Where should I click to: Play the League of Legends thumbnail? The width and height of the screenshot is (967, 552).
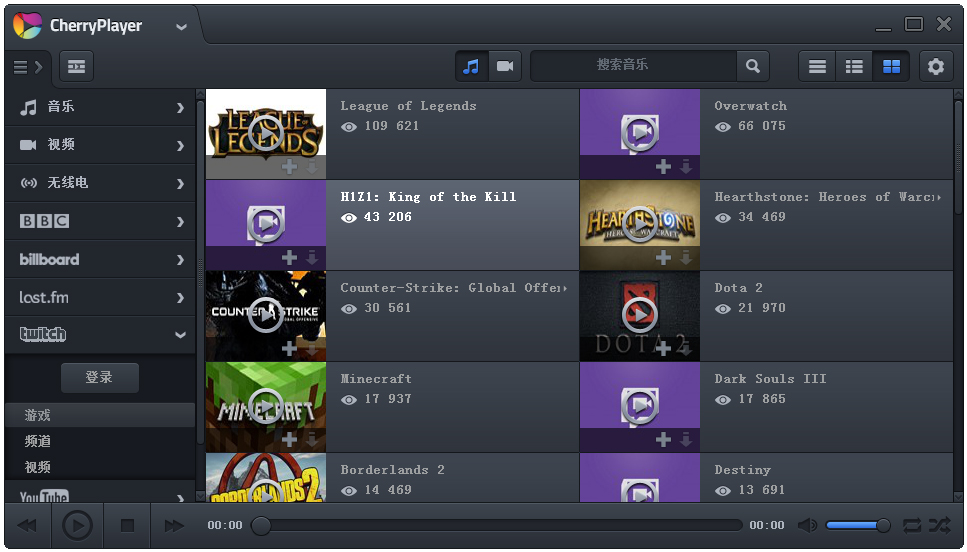pyautogui.click(x=266, y=133)
